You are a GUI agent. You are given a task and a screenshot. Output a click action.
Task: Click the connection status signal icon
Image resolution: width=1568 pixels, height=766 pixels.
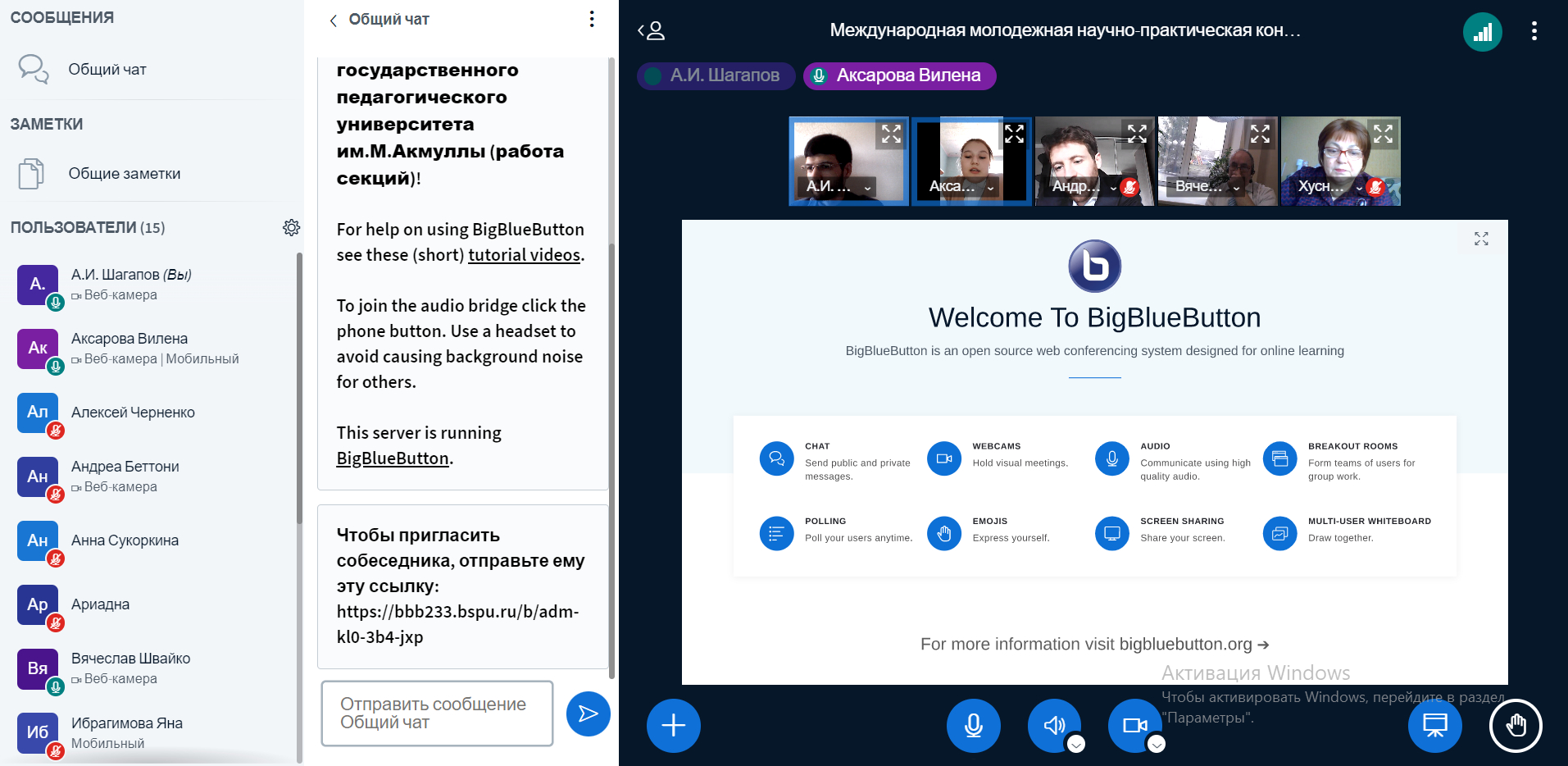point(1482,33)
